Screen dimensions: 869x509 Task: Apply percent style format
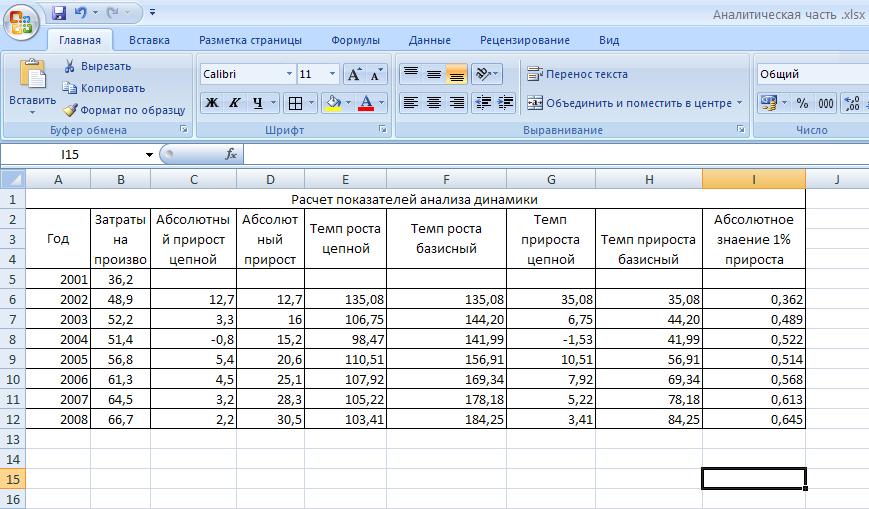coord(802,103)
